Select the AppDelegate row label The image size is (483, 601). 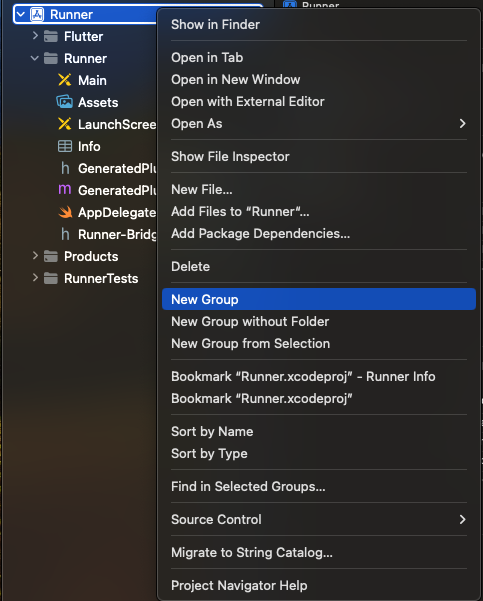pyautogui.click(x=117, y=212)
